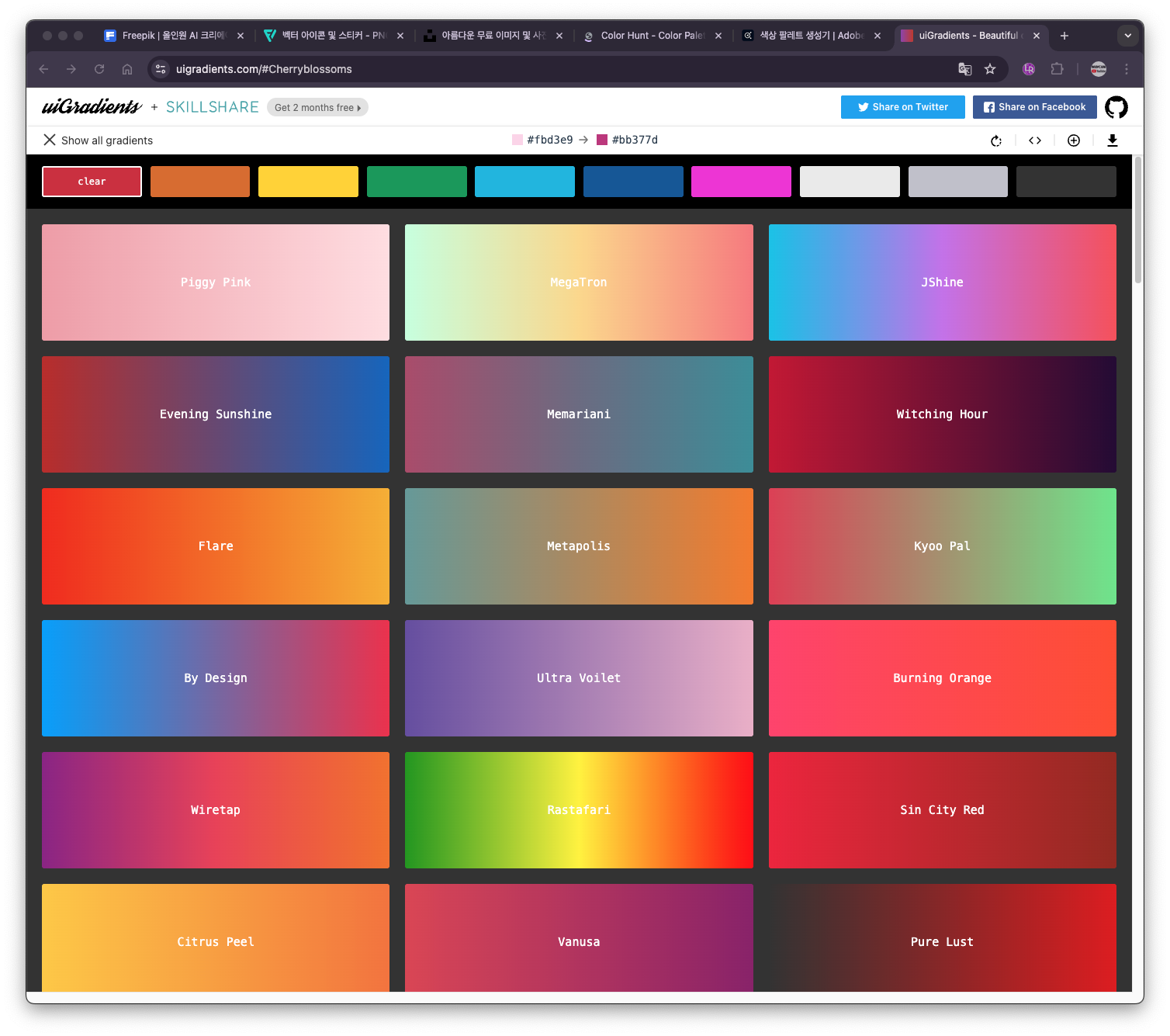Click the Share on Facebook button
Screen dimensions: 1170x1036
(1034, 107)
